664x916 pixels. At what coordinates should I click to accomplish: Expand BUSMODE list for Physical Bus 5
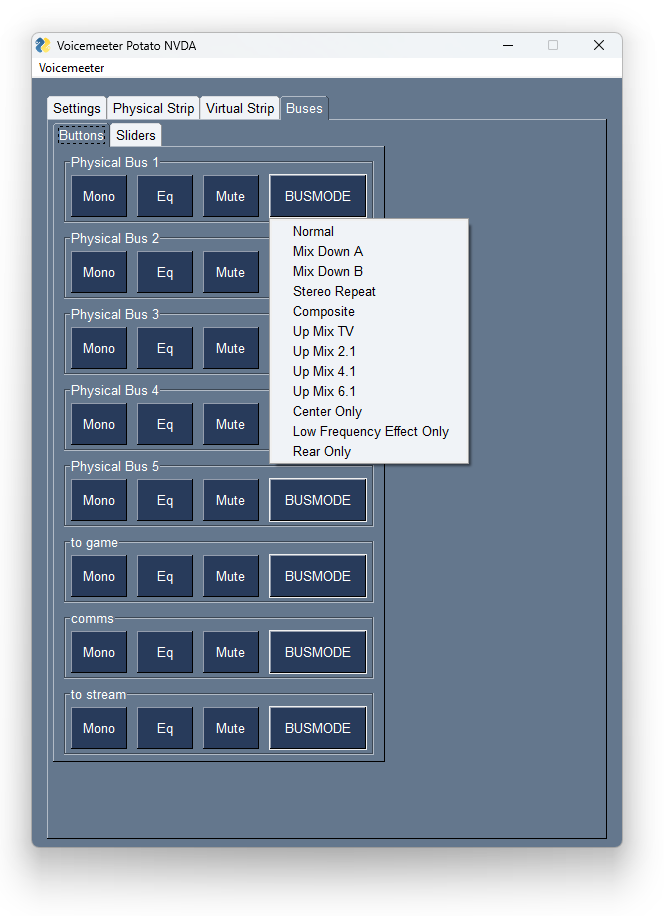pos(317,500)
